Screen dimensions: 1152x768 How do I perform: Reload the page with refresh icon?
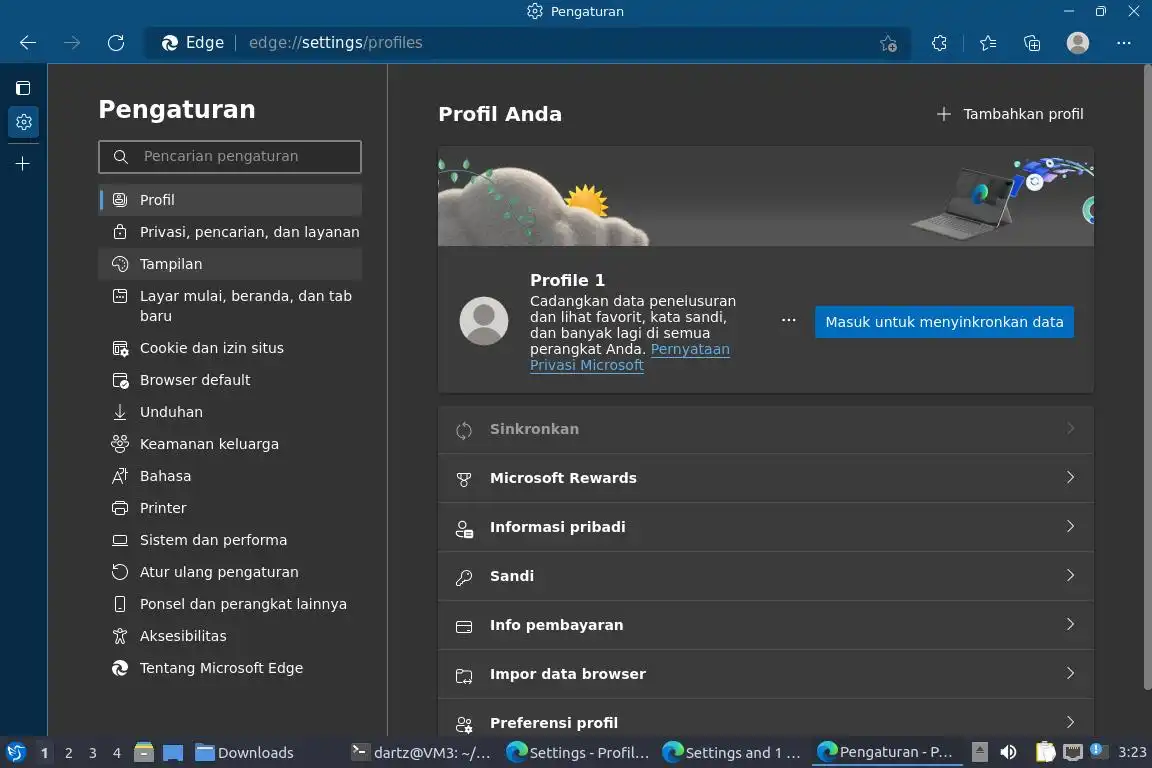(116, 43)
